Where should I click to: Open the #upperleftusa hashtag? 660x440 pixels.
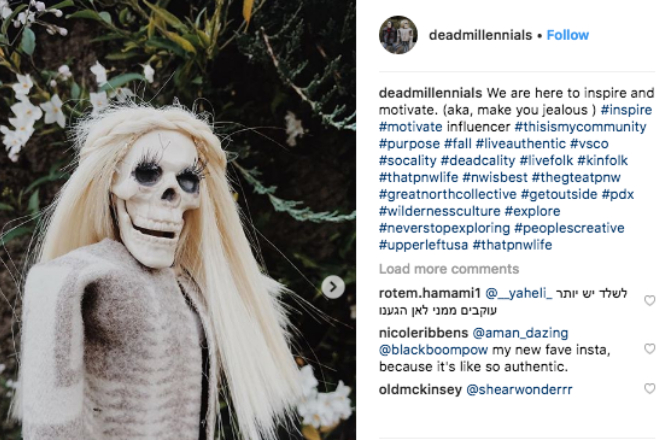tap(423, 245)
